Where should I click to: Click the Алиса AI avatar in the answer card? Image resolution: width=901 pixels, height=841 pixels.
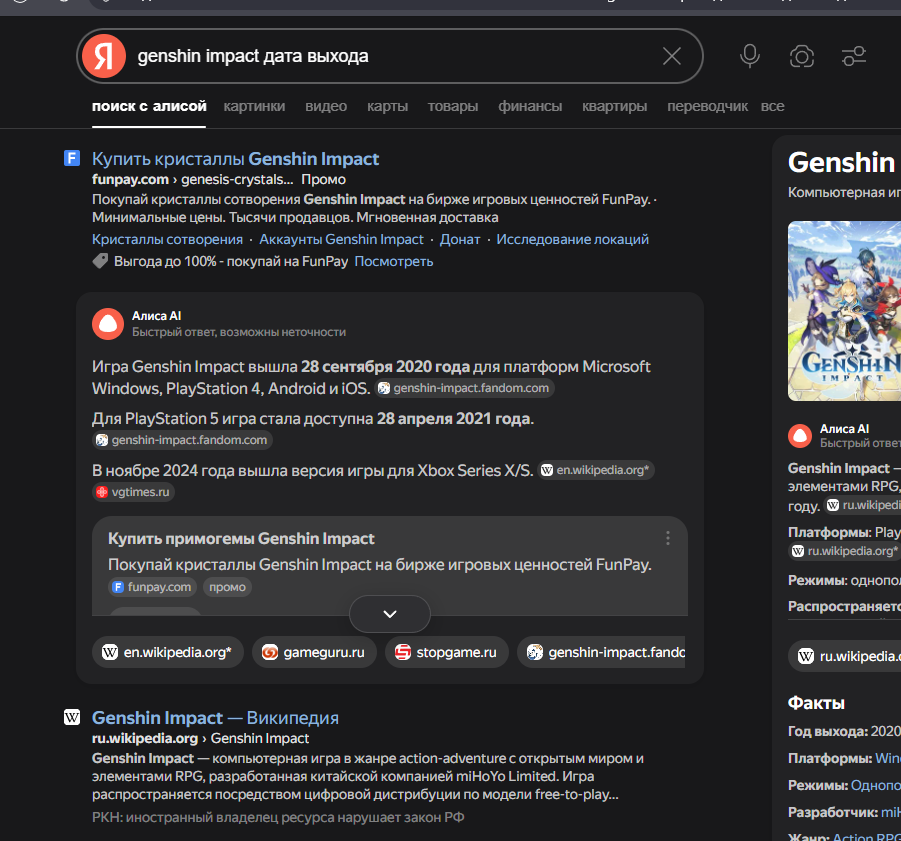[108, 324]
